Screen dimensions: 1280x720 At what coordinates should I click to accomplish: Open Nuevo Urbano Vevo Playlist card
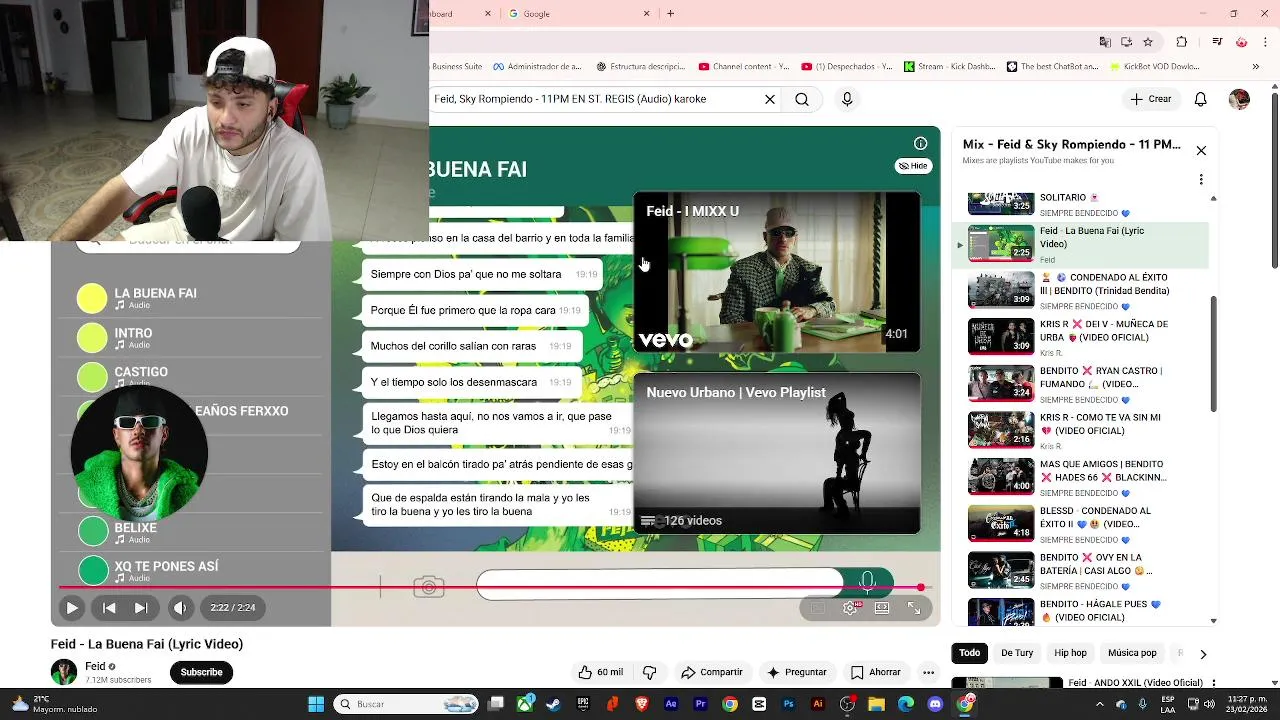tap(776, 453)
